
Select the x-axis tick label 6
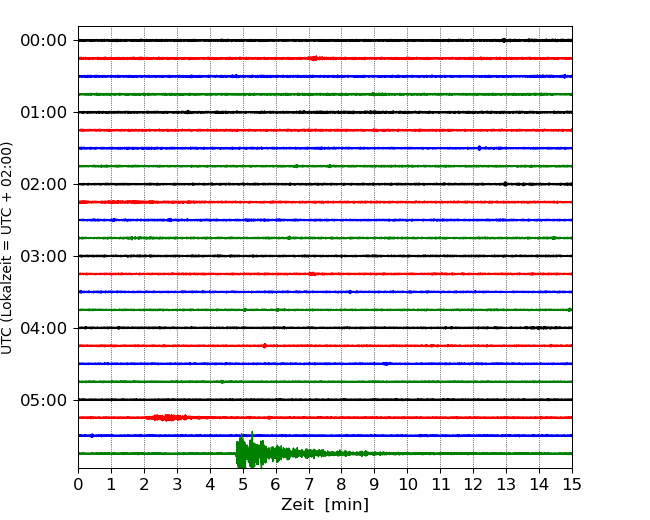276,484
